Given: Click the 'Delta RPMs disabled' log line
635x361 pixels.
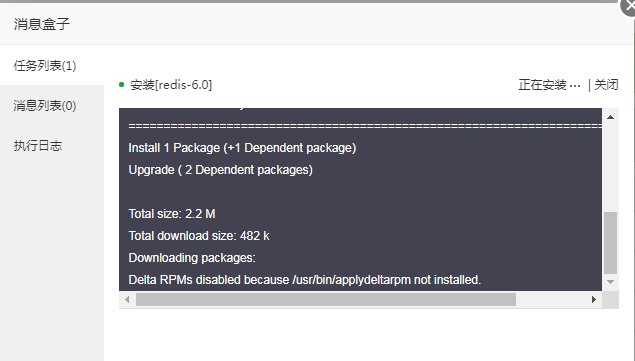Looking at the screenshot, I should (305, 280).
